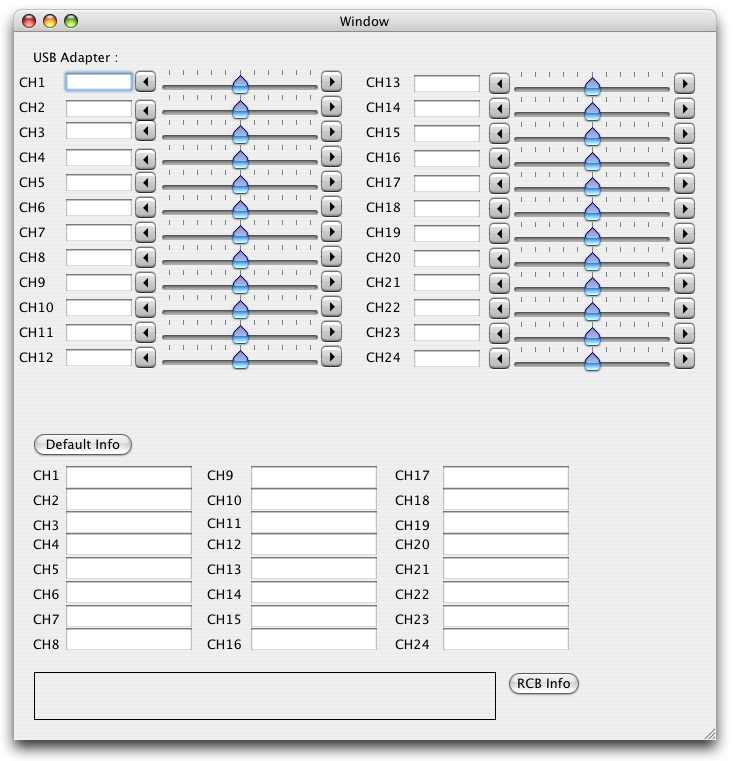The width and height of the screenshot is (733, 761).
Task: Increase CH3 with its right arrow
Action: [x=332, y=132]
